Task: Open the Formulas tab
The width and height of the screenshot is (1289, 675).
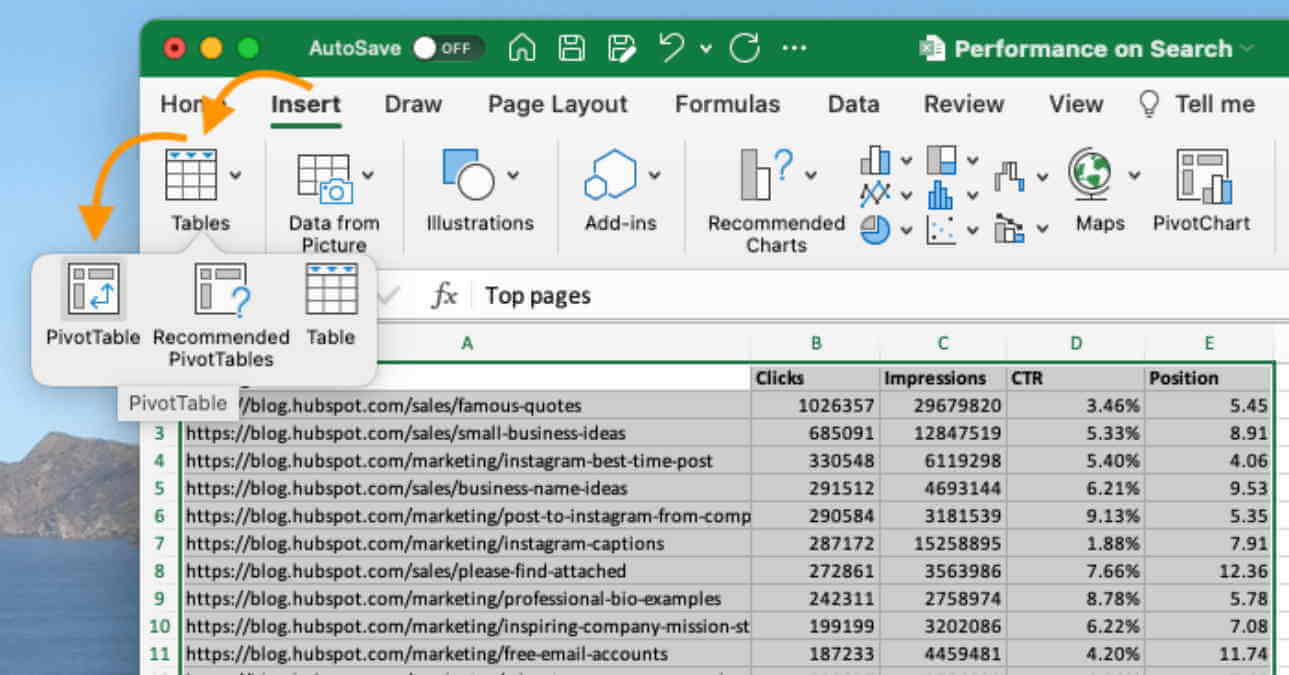Action: click(x=727, y=104)
